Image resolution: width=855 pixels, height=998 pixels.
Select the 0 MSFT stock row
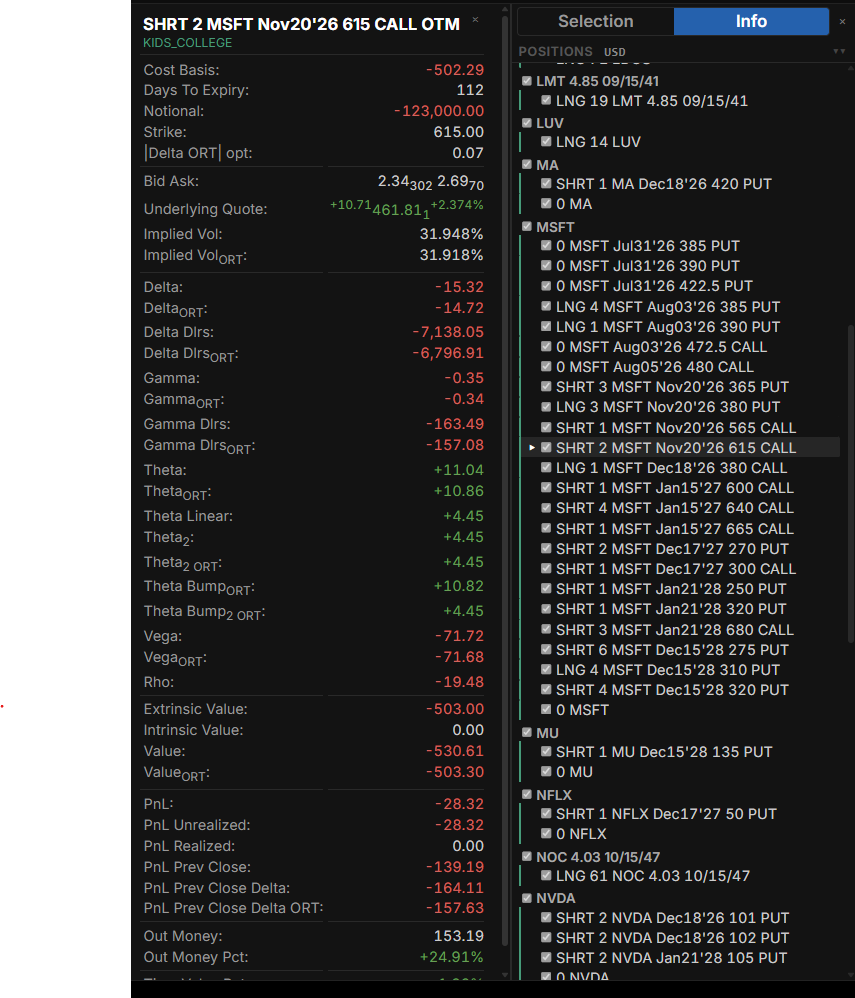582,710
